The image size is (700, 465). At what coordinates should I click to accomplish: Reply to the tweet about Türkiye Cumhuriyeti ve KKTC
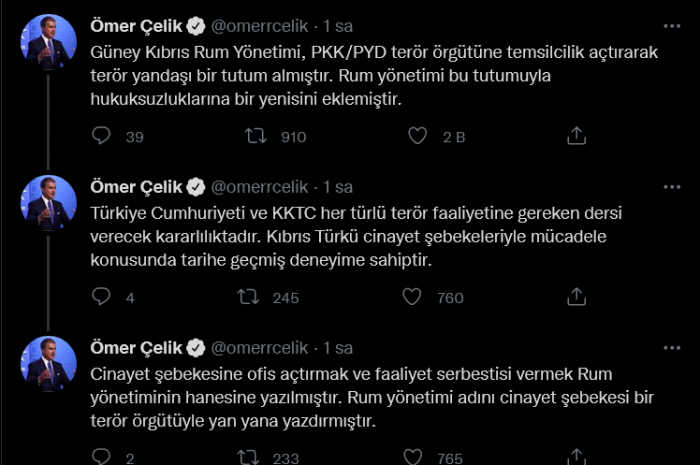(101, 296)
